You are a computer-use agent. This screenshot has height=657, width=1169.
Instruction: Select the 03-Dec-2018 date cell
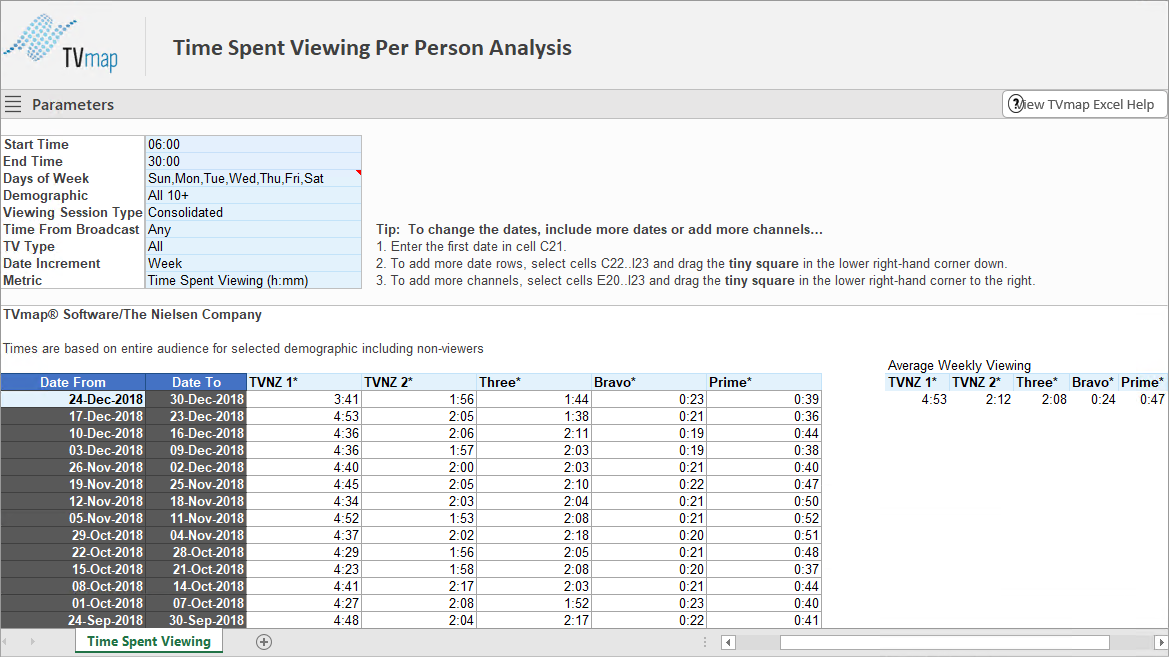click(x=73, y=450)
